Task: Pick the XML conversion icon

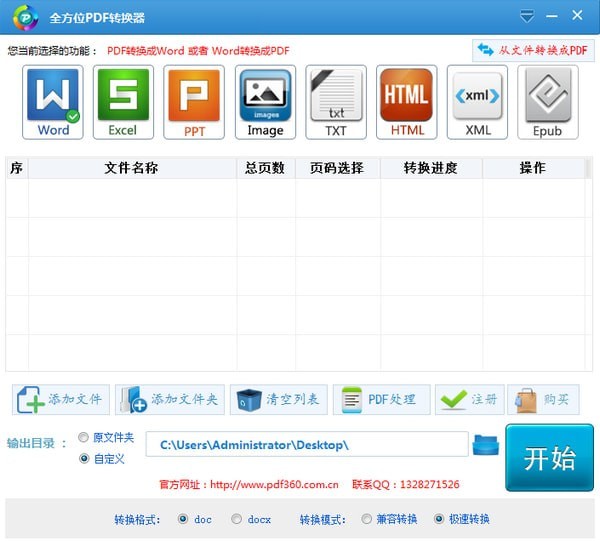Action: [477, 102]
